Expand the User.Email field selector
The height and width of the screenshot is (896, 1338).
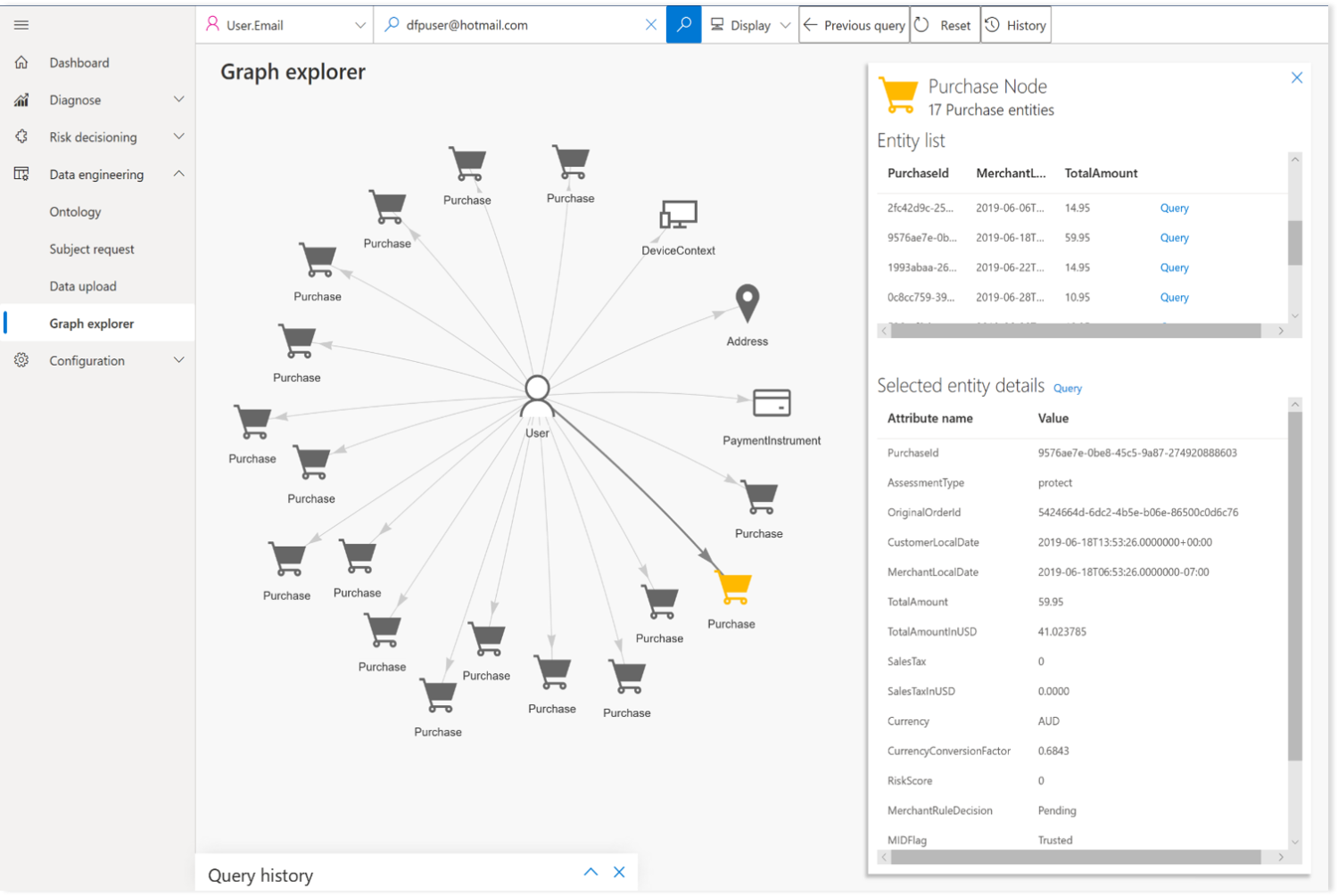(360, 24)
